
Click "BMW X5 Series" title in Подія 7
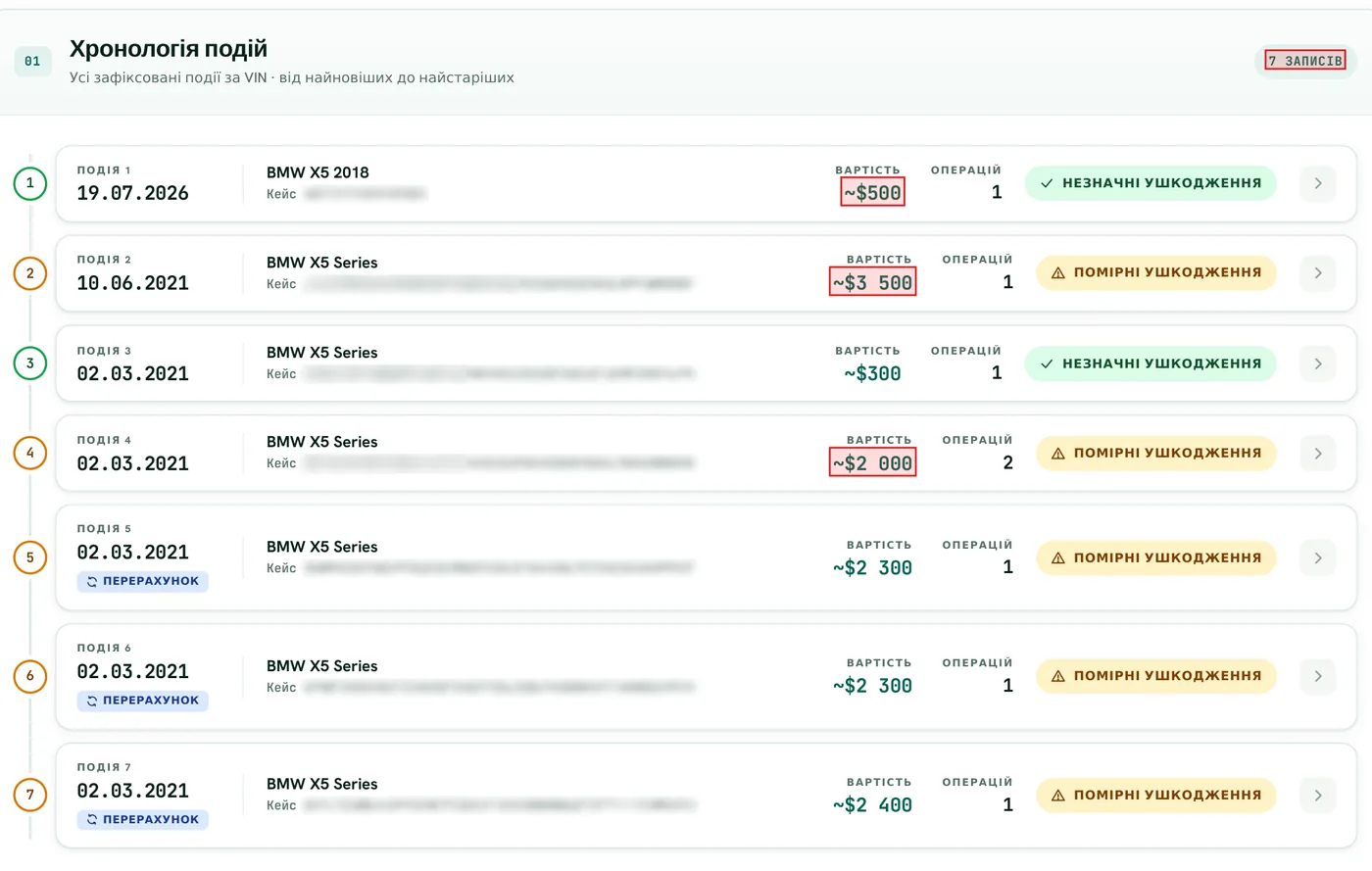322,784
